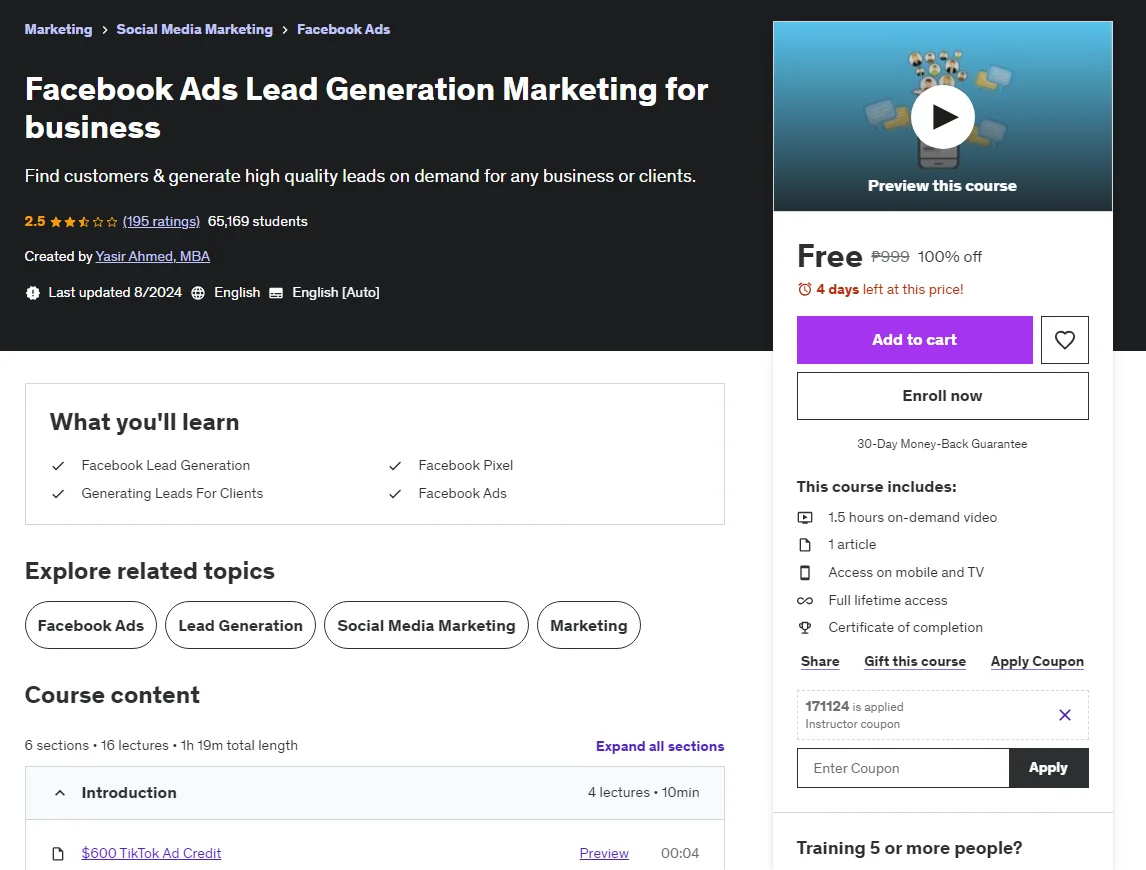Click the closed captions icon
Image resolution: width=1146 pixels, height=870 pixels.
pyautogui.click(x=276, y=293)
